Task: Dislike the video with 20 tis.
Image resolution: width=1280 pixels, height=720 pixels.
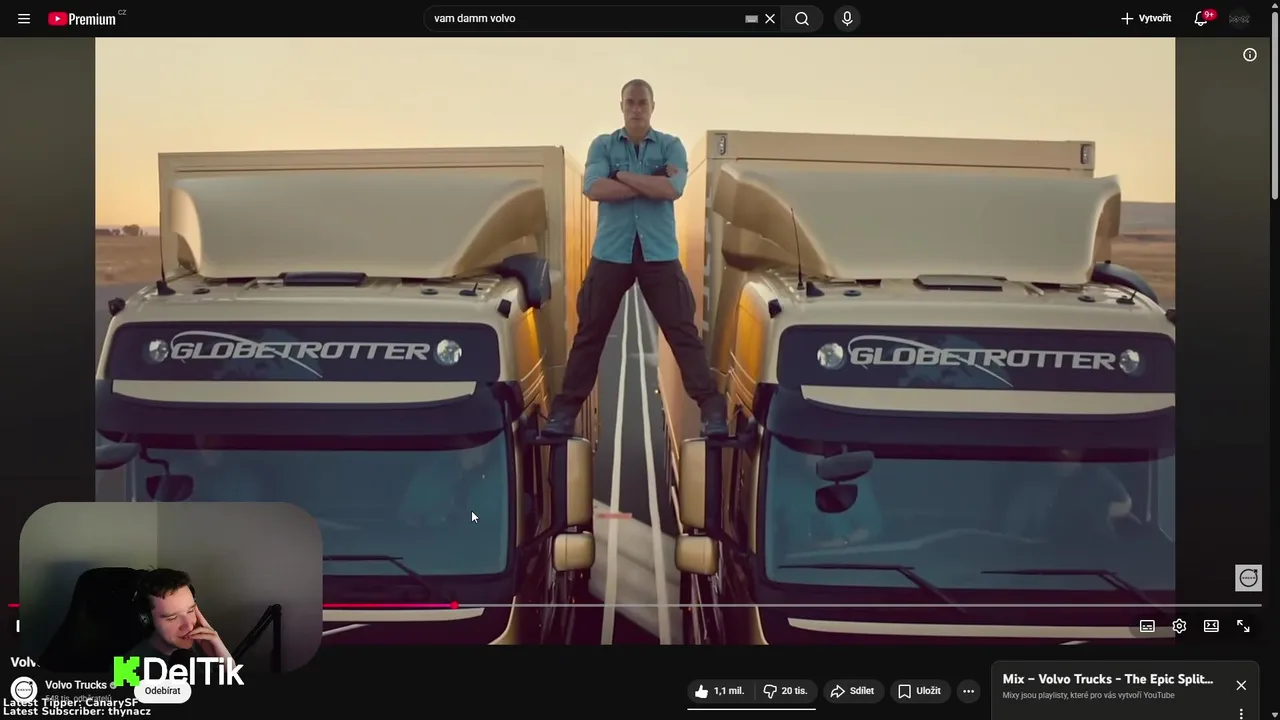Action: (x=785, y=691)
